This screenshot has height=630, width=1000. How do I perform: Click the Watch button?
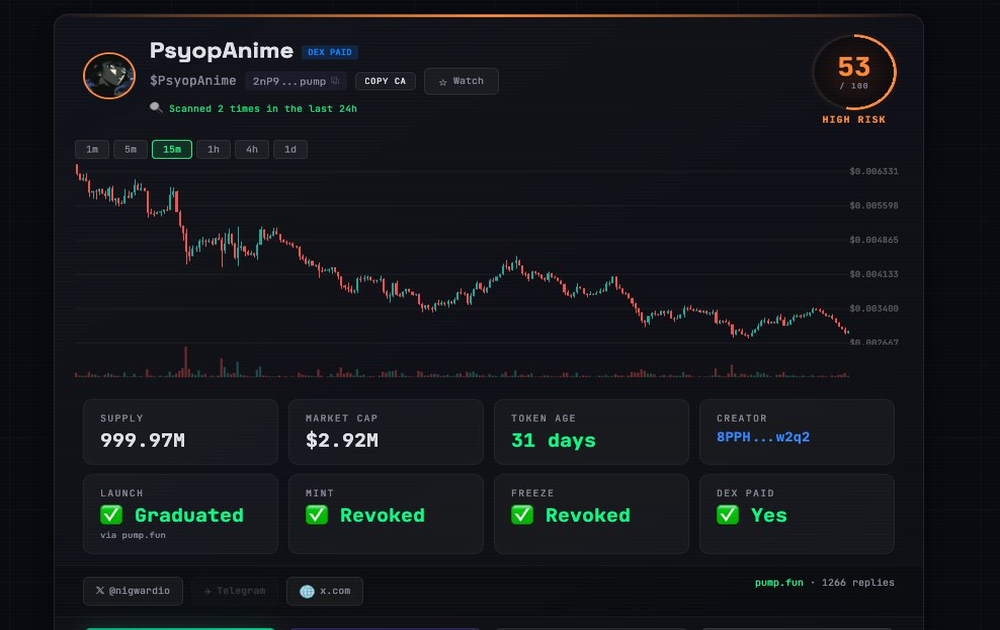pyautogui.click(x=461, y=81)
